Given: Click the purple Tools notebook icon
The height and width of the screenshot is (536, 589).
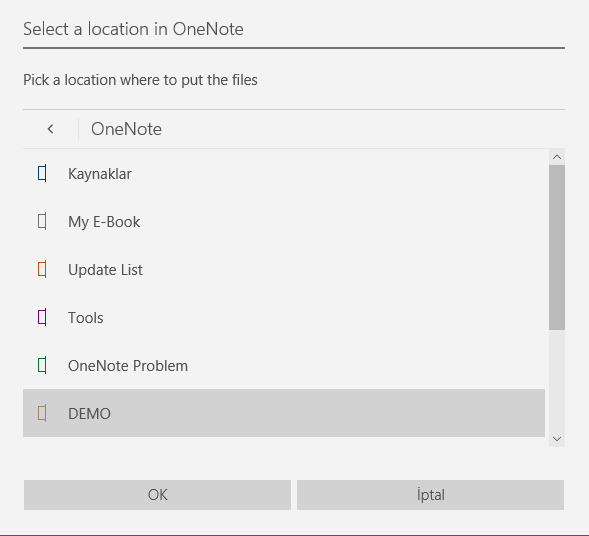Looking at the screenshot, I should pyautogui.click(x=42, y=317).
